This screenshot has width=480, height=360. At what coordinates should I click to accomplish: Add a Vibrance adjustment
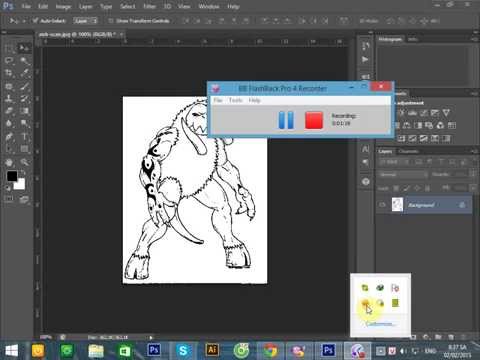click(446, 113)
